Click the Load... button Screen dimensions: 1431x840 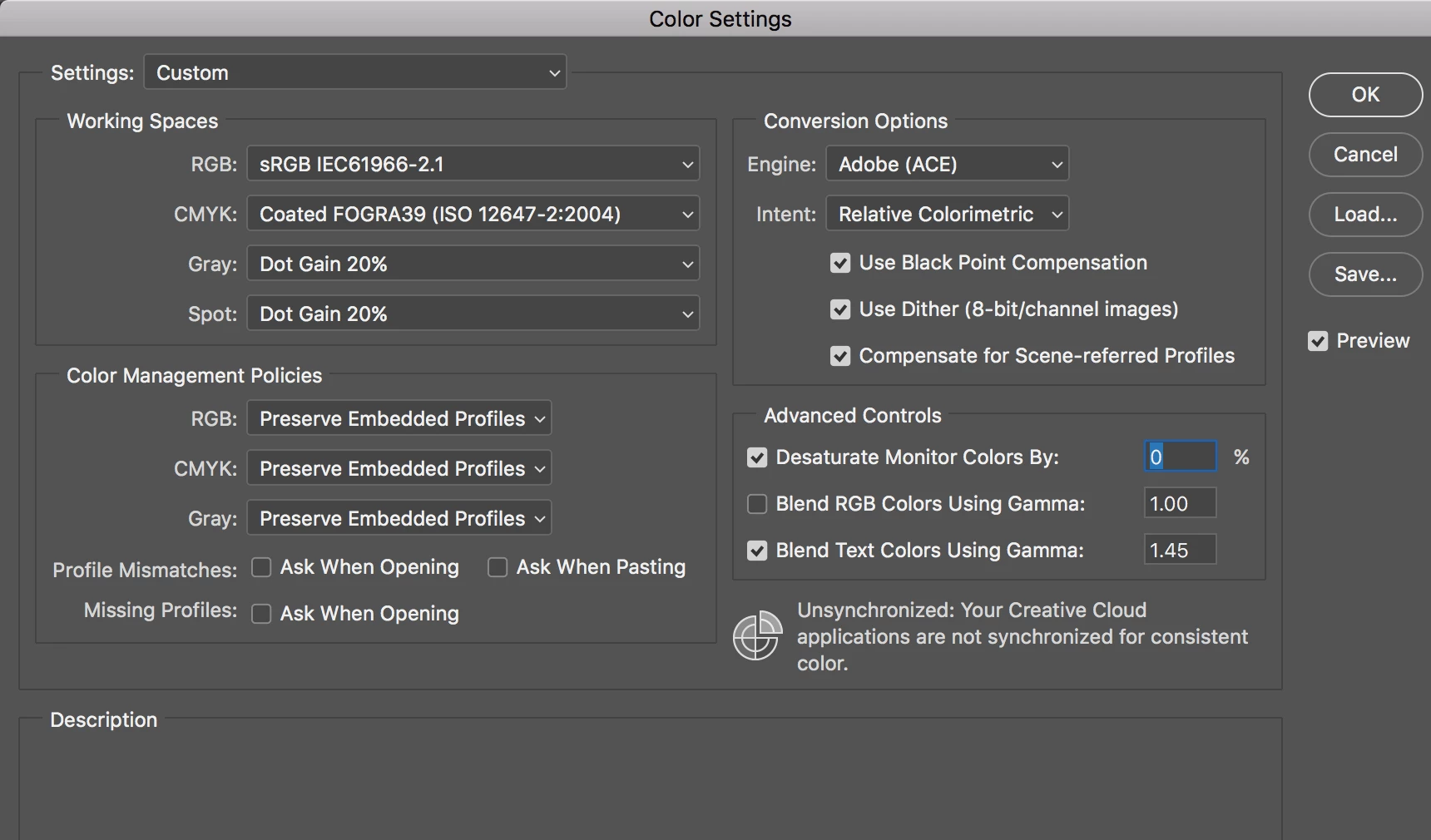pos(1365,215)
